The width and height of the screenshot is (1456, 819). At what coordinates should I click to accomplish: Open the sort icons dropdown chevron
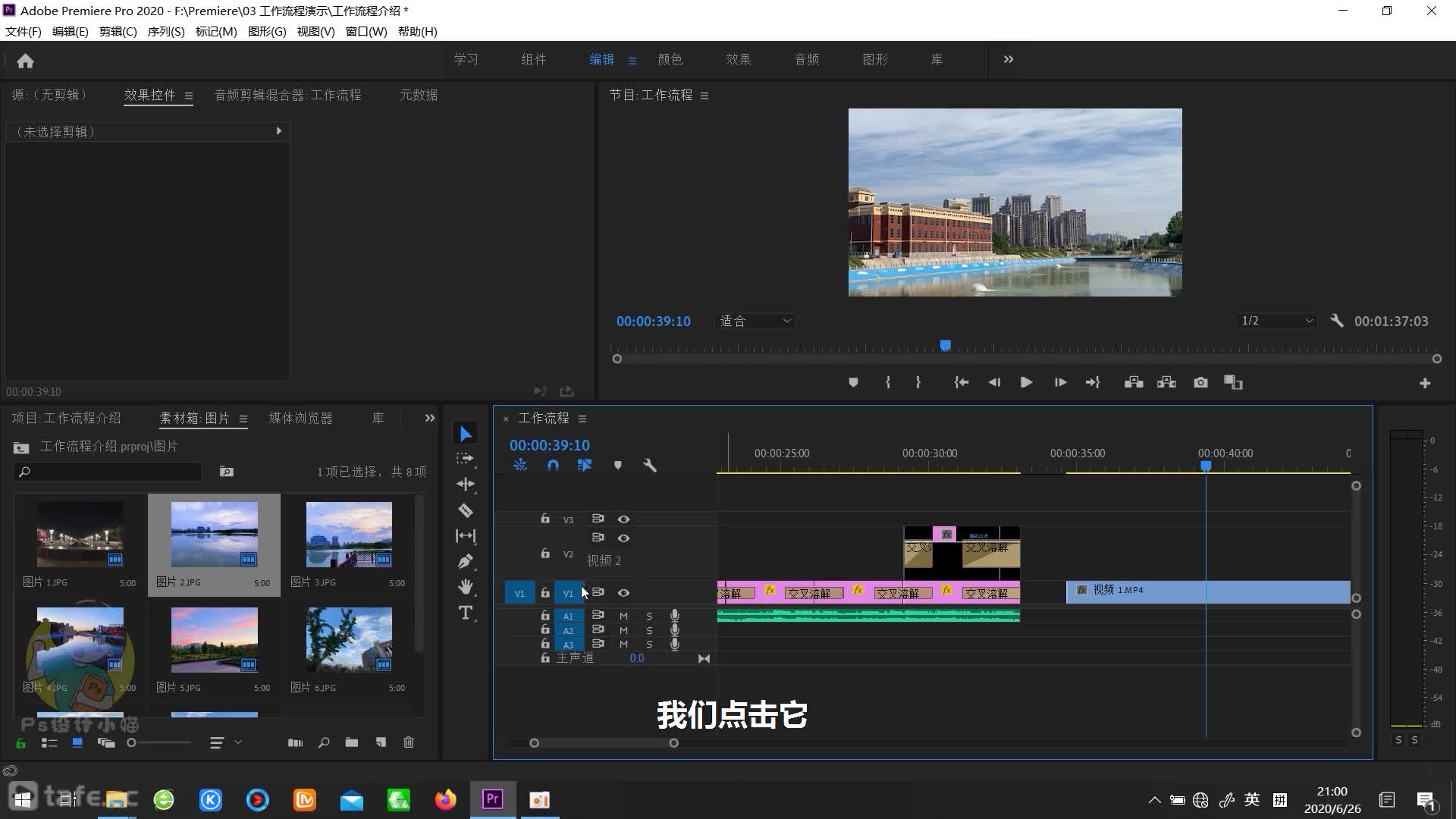(237, 742)
